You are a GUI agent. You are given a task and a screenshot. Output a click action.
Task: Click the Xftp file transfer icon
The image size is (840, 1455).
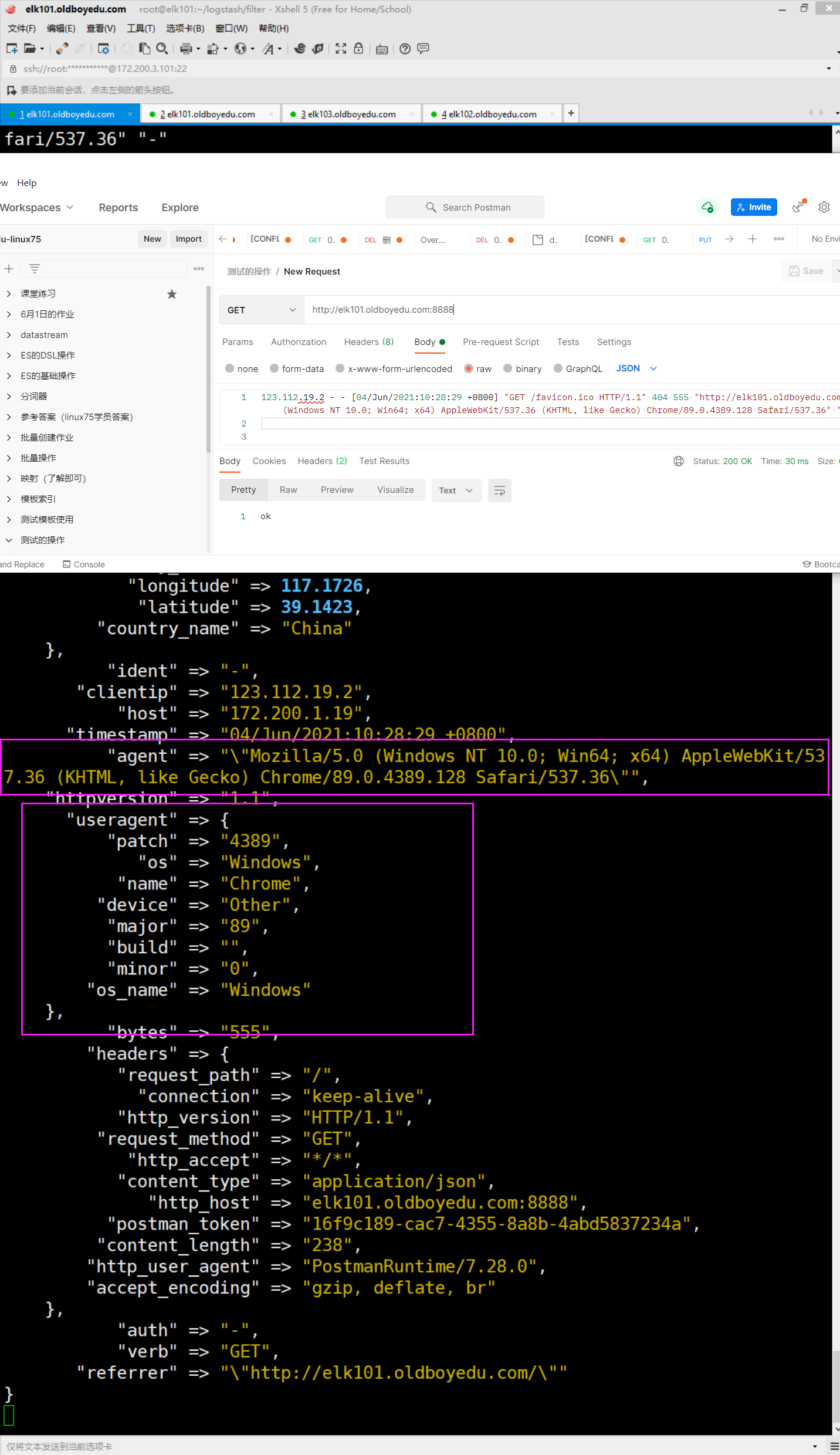pos(317,49)
